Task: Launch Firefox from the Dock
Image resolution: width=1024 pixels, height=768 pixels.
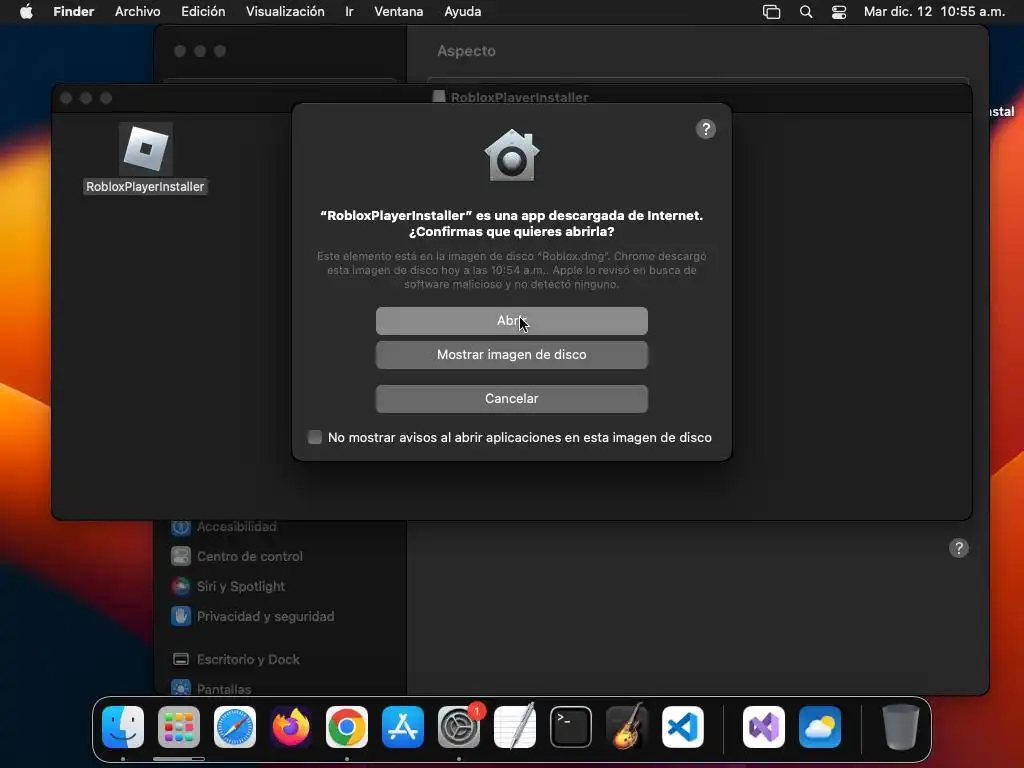Action: 291,727
